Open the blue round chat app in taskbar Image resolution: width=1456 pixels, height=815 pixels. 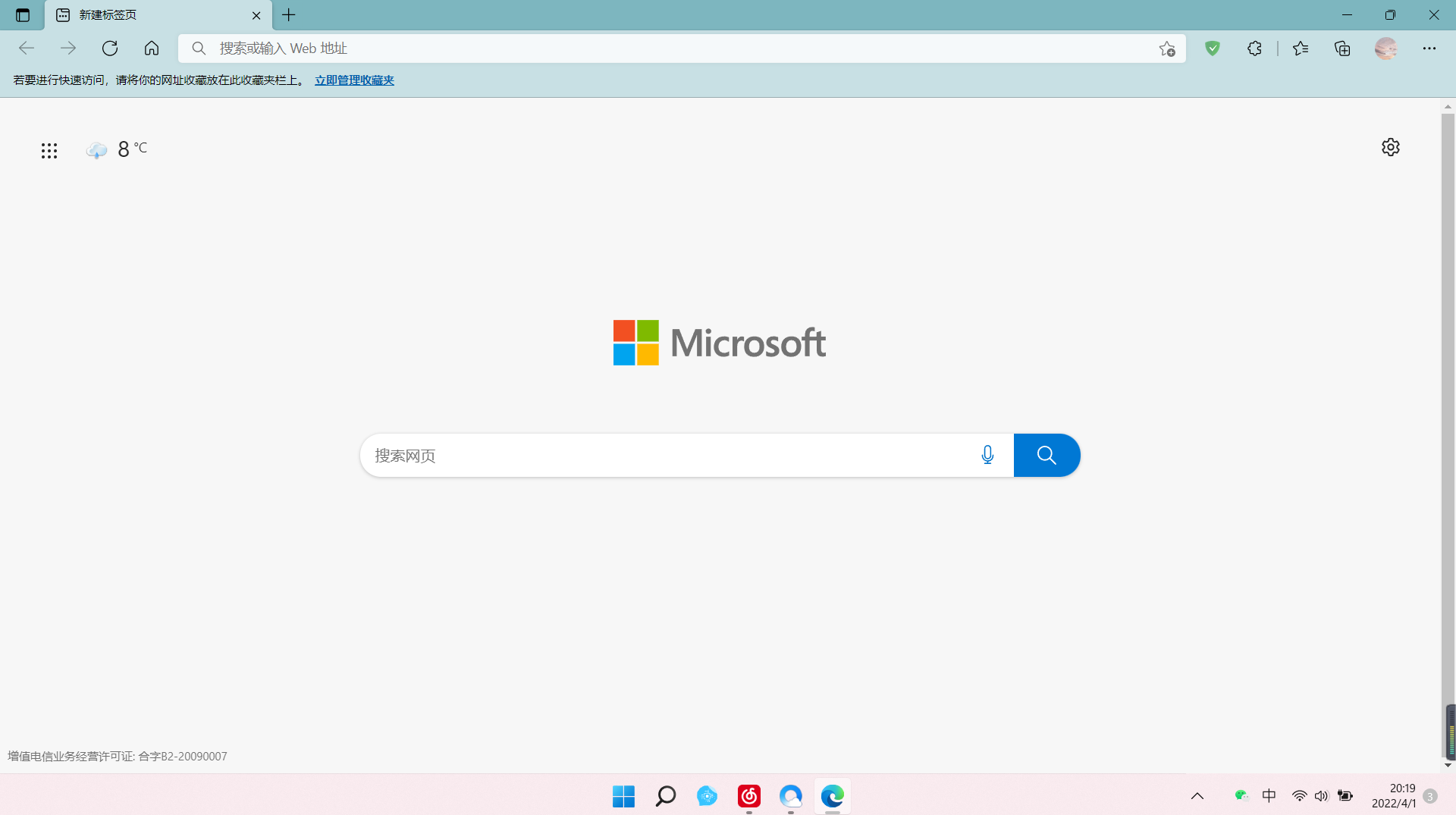click(707, 796)
